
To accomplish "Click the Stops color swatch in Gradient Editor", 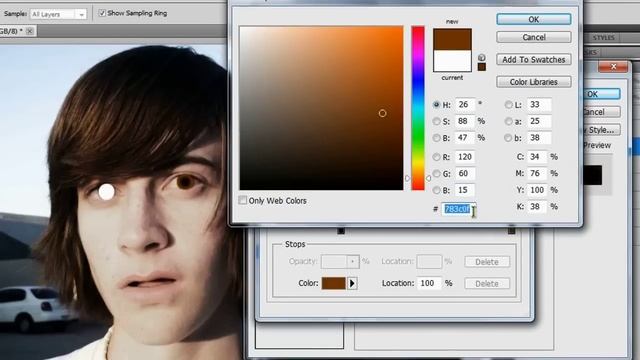I will point(333,283).
